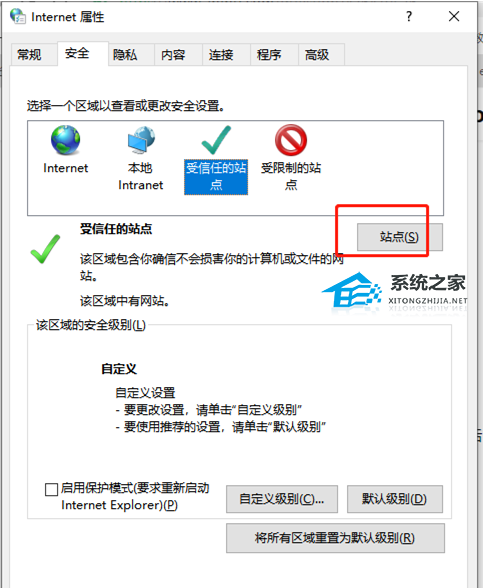
Task: Click the large green checkmark beside 受信任的站点
Action: click(45, 249)
